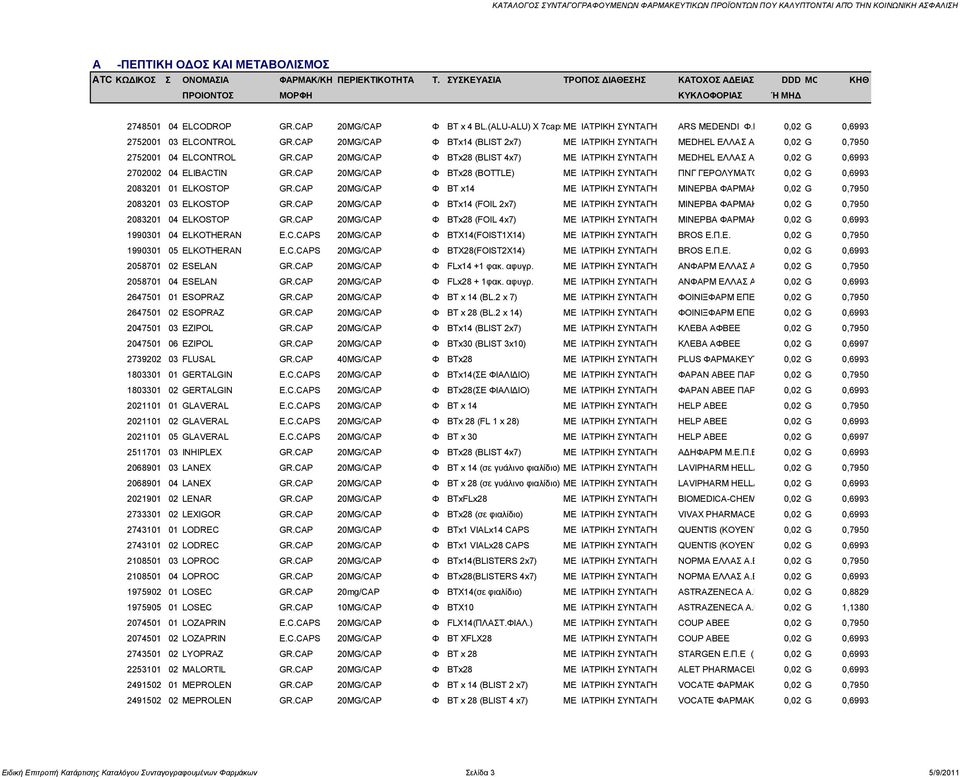This screenshot has height=777, width=960.
Task: Click ESOPRAZ packaging BT x 28 (BL.2 x 14)
Action: tap(484, 313)
